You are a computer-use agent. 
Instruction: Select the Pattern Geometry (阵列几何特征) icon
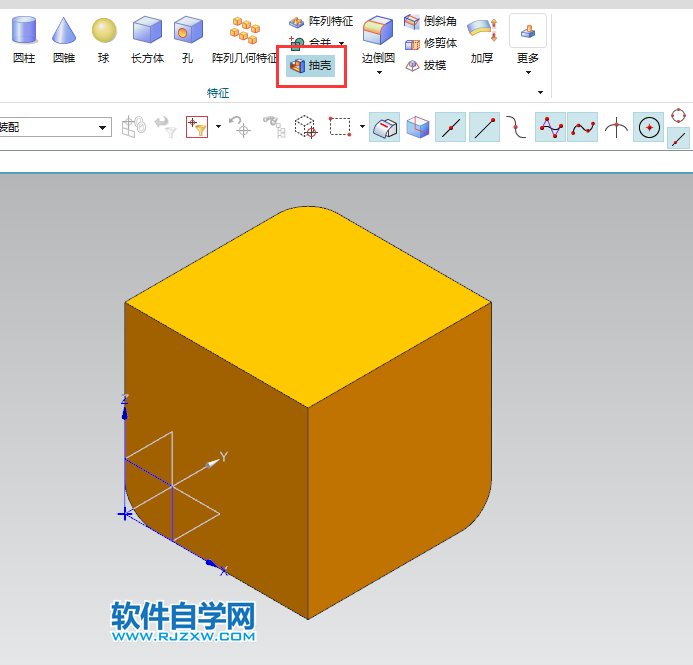(x=244, y=39)
